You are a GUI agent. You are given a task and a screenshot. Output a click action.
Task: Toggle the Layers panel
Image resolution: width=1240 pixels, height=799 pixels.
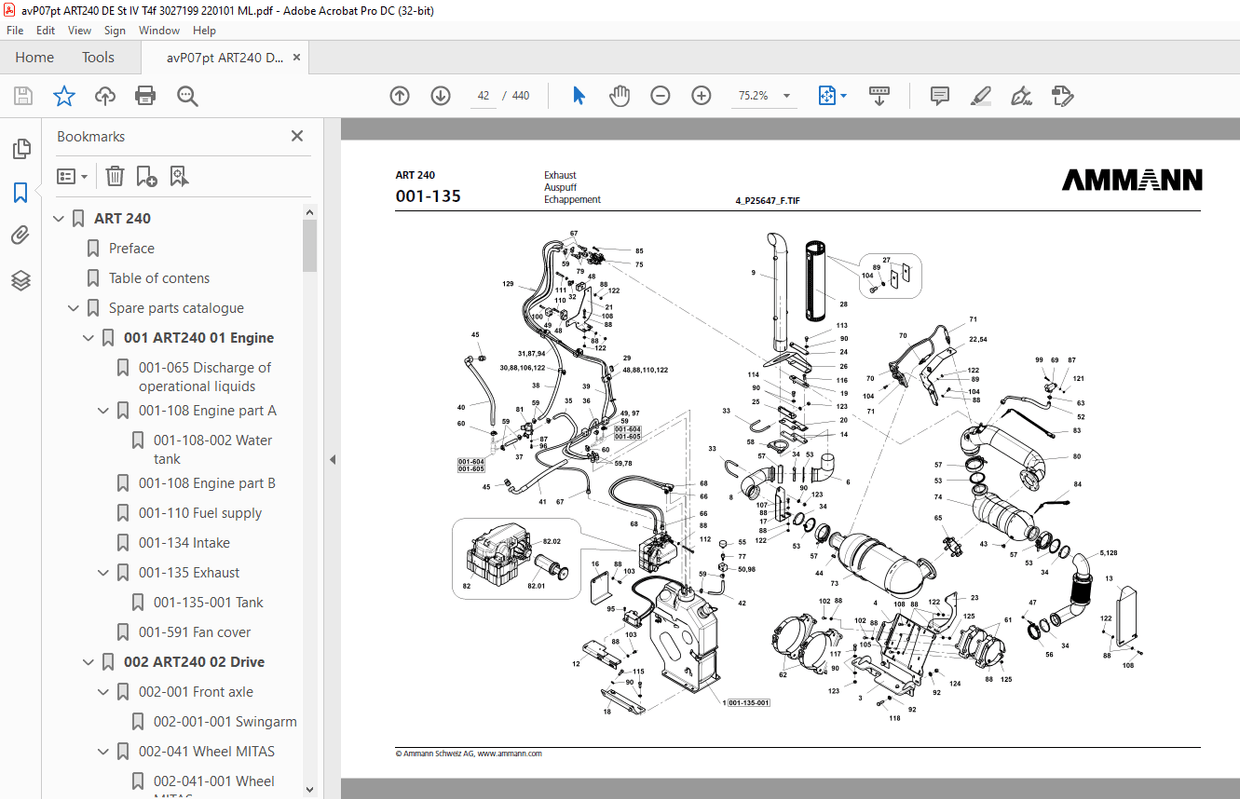21,281
